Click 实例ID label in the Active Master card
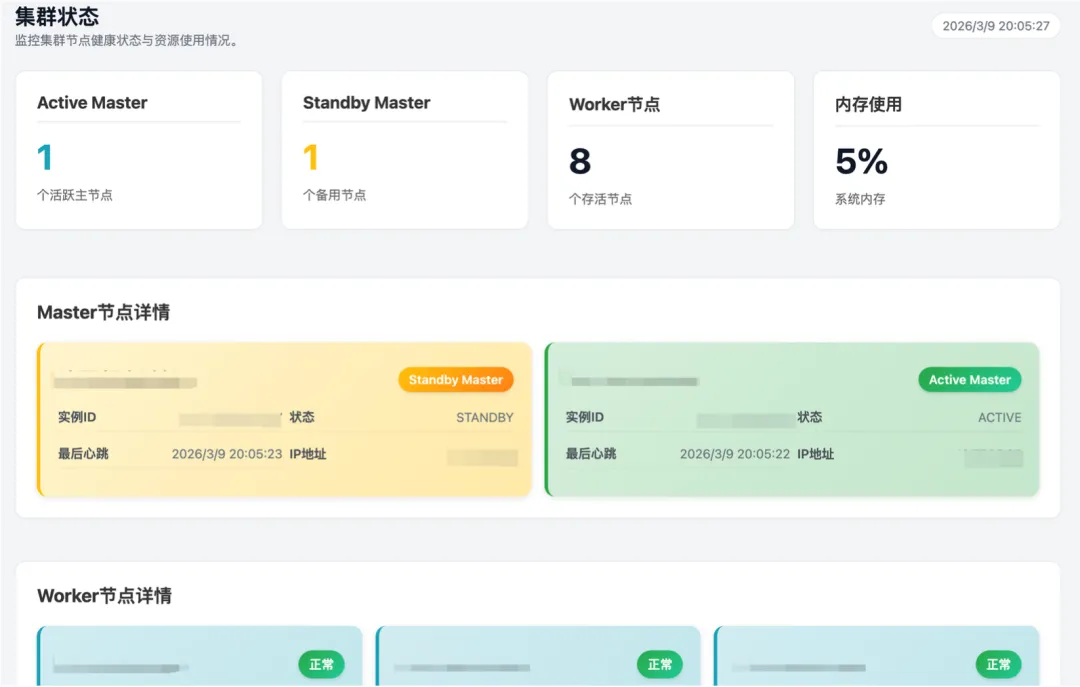The width and height of the screenshot is (1080, 687). (584, 418)
